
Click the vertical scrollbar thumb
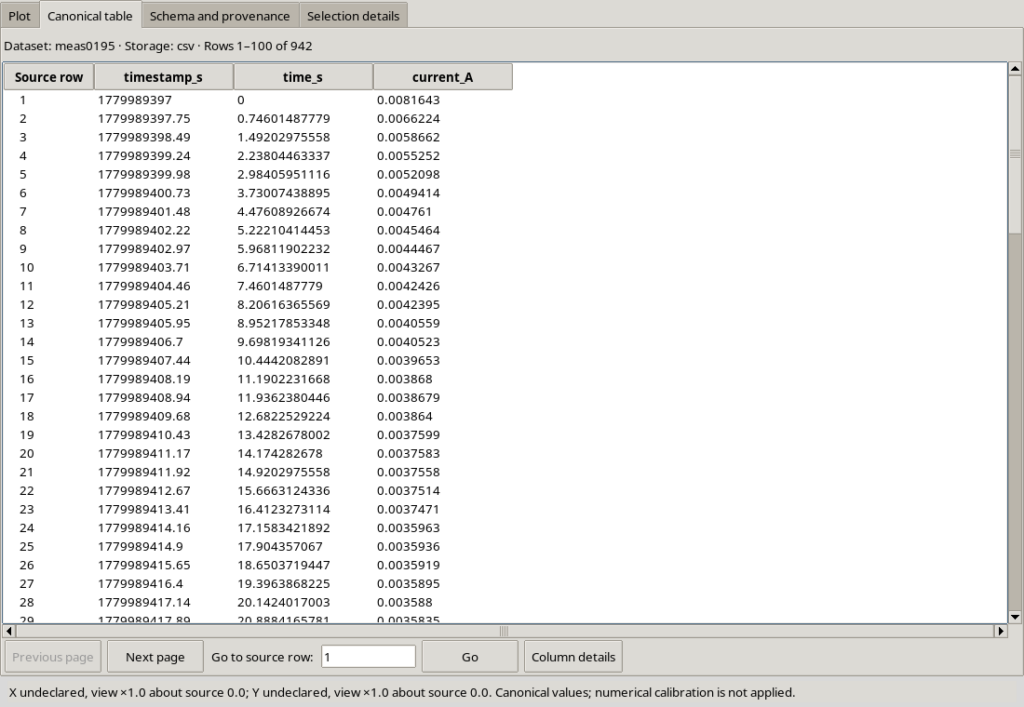pos(1015,153)
